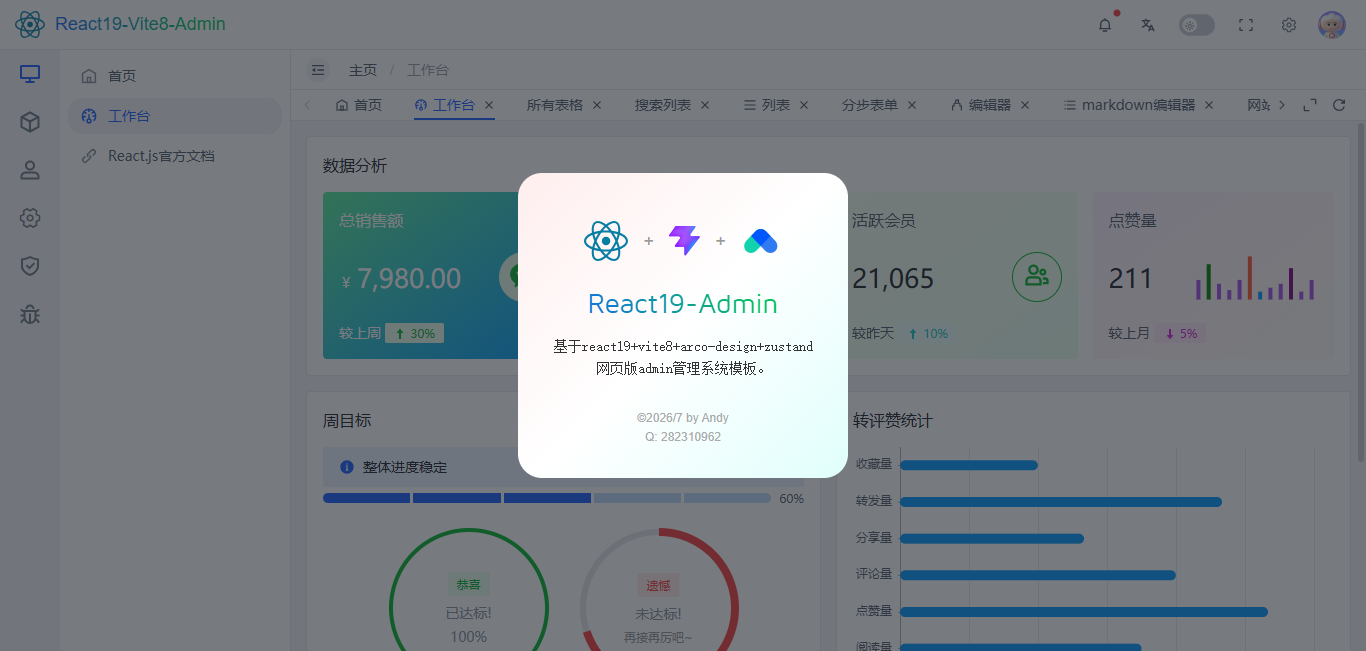
Task: Click the React19-Admin title in the dialog
Action: [683, 304]
